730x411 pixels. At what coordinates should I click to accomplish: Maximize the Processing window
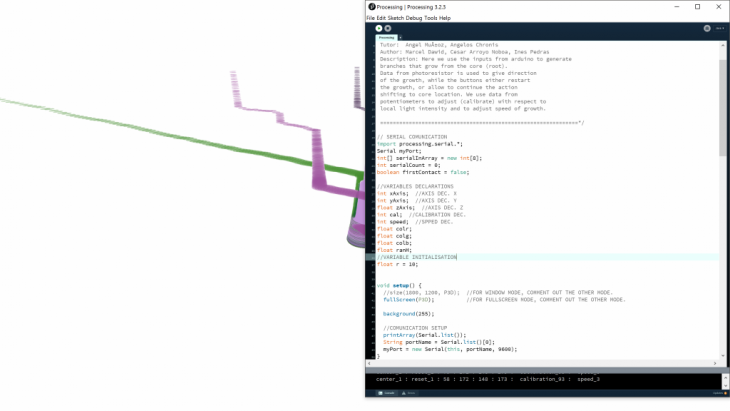(x=696, y=6)
